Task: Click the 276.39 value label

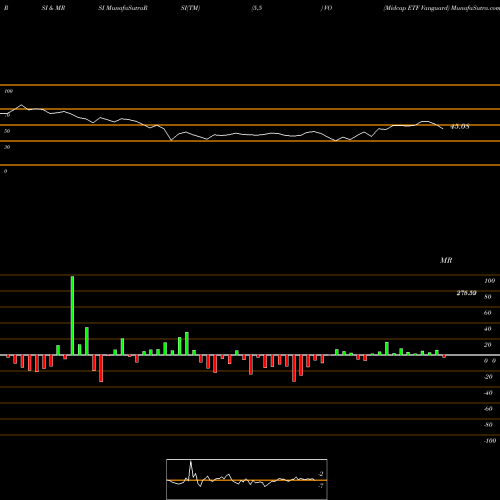Action: [466, 293]
